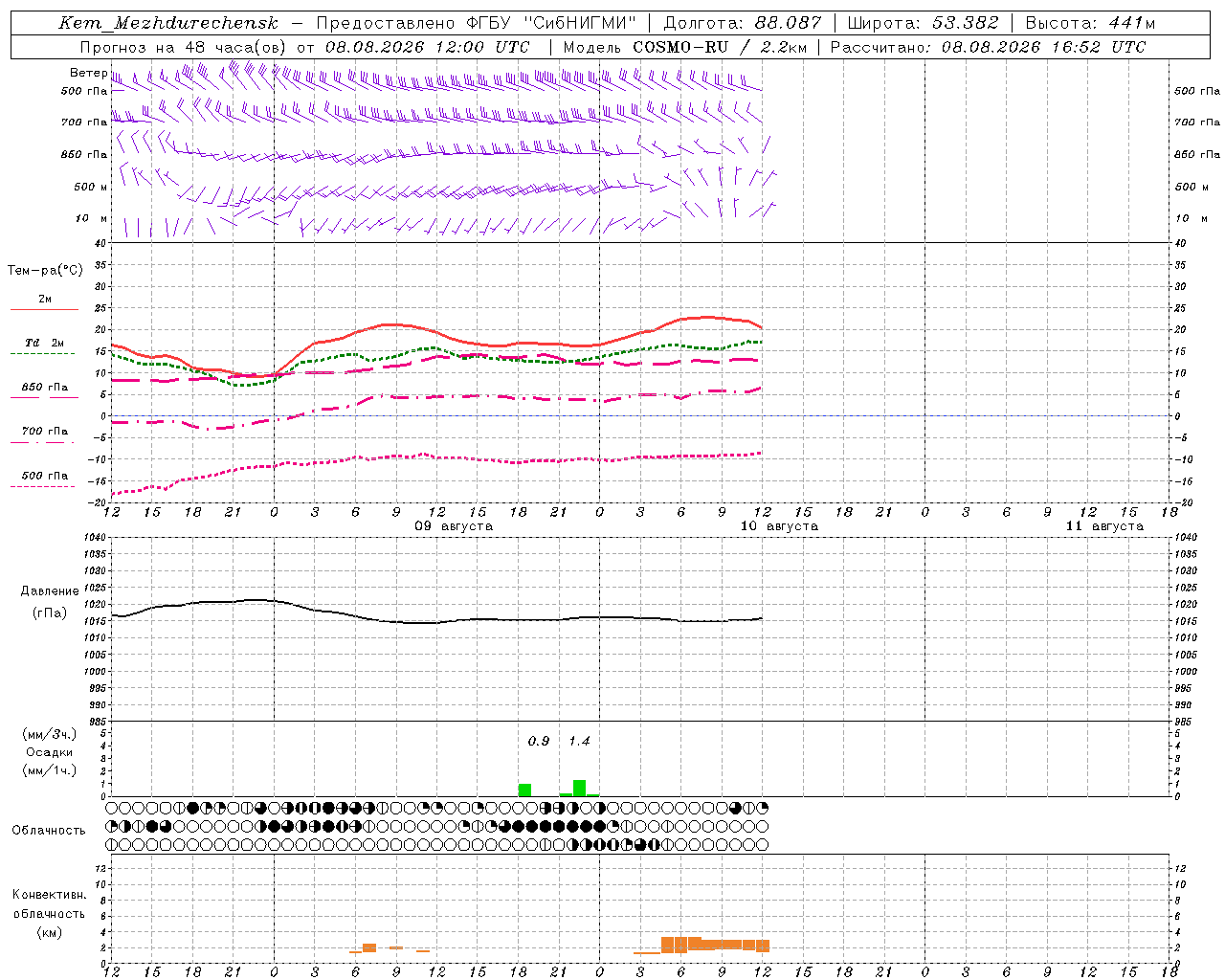Click the Kem_Mezhdurechensk station title

(168, 23)
